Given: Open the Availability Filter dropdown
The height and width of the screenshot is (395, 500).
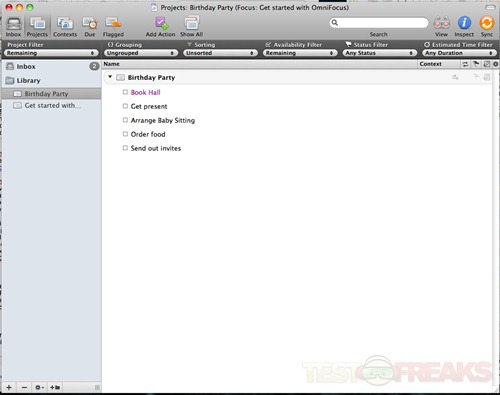Looking at the screenshot, I should pyautogui.click(x=300, y=53).
